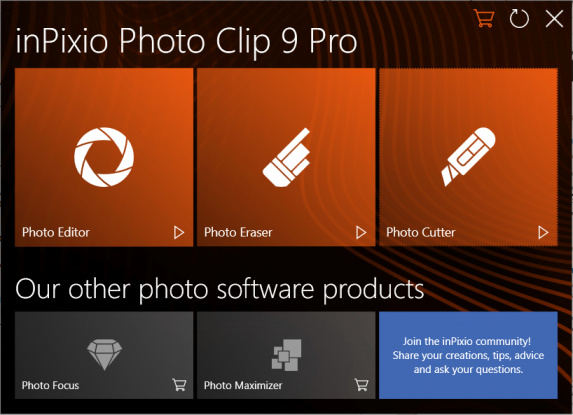573x415 pixels.
Task: Click the camera aperture icon
Action: 104,157
